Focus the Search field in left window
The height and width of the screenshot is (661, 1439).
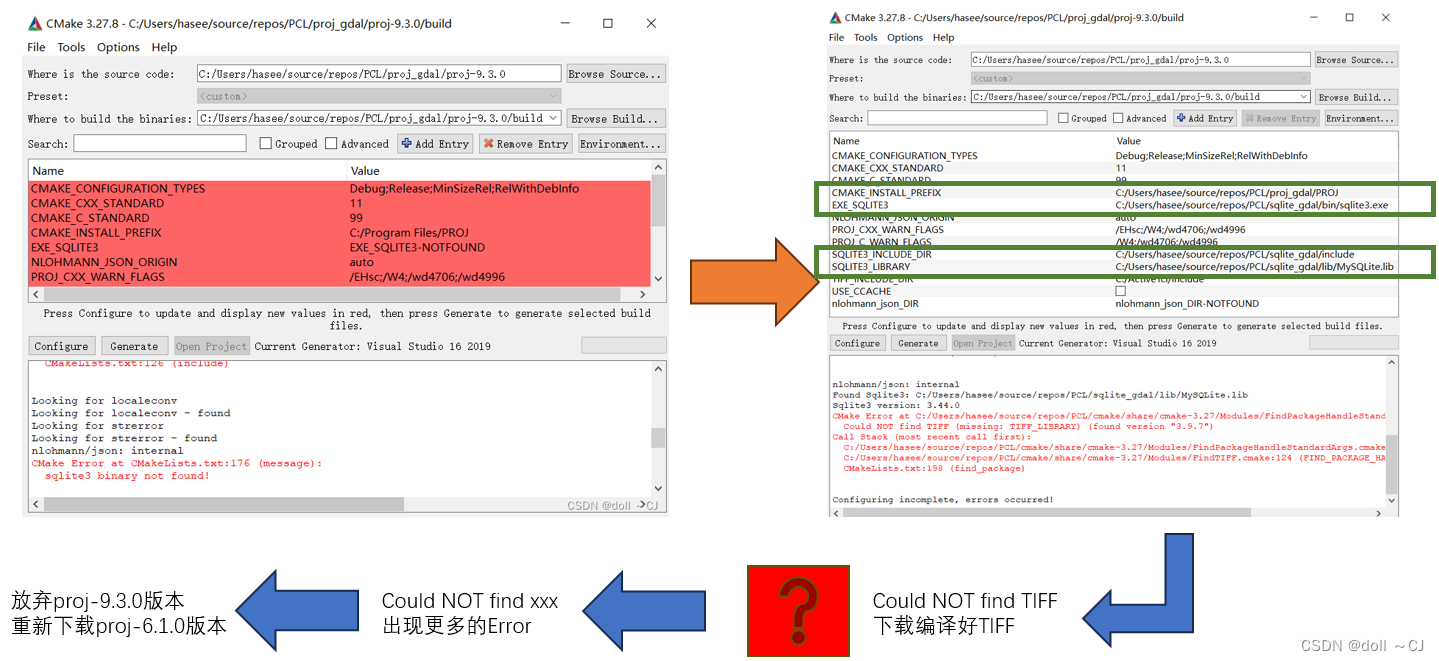pyautogui.click(x=160, y=144)
